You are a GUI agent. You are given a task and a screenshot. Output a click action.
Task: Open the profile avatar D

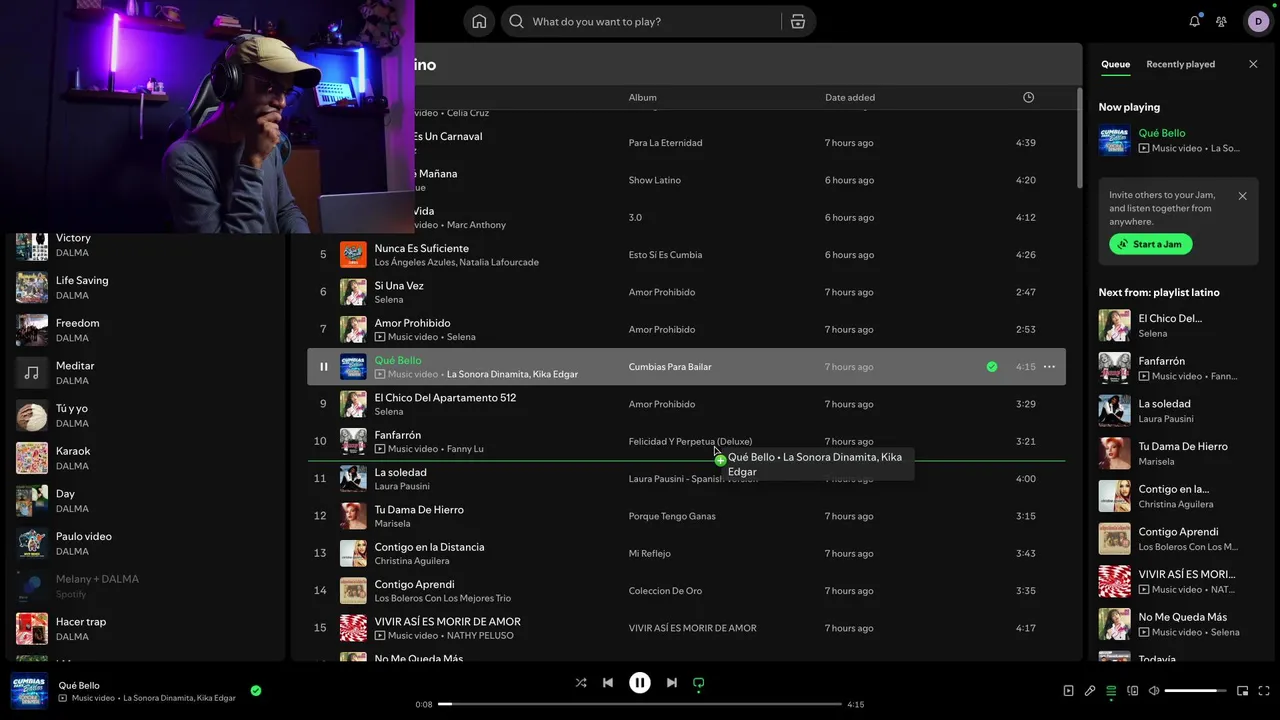click(x=1258, y=21)
